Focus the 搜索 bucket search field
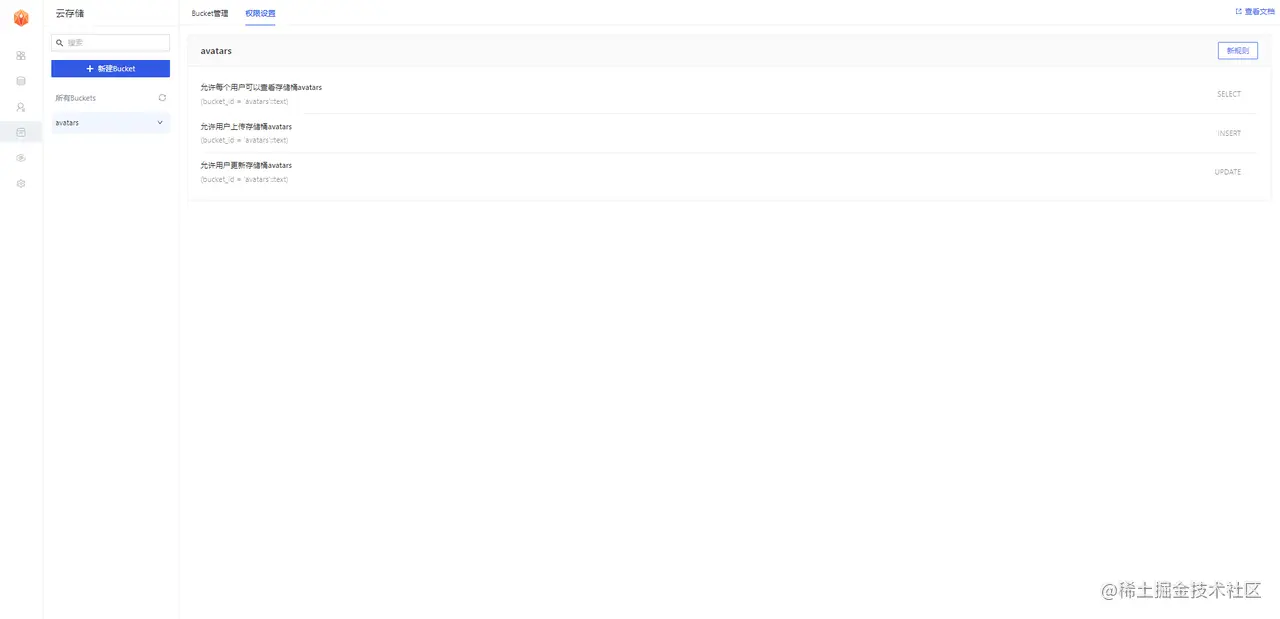 [110, 43]
